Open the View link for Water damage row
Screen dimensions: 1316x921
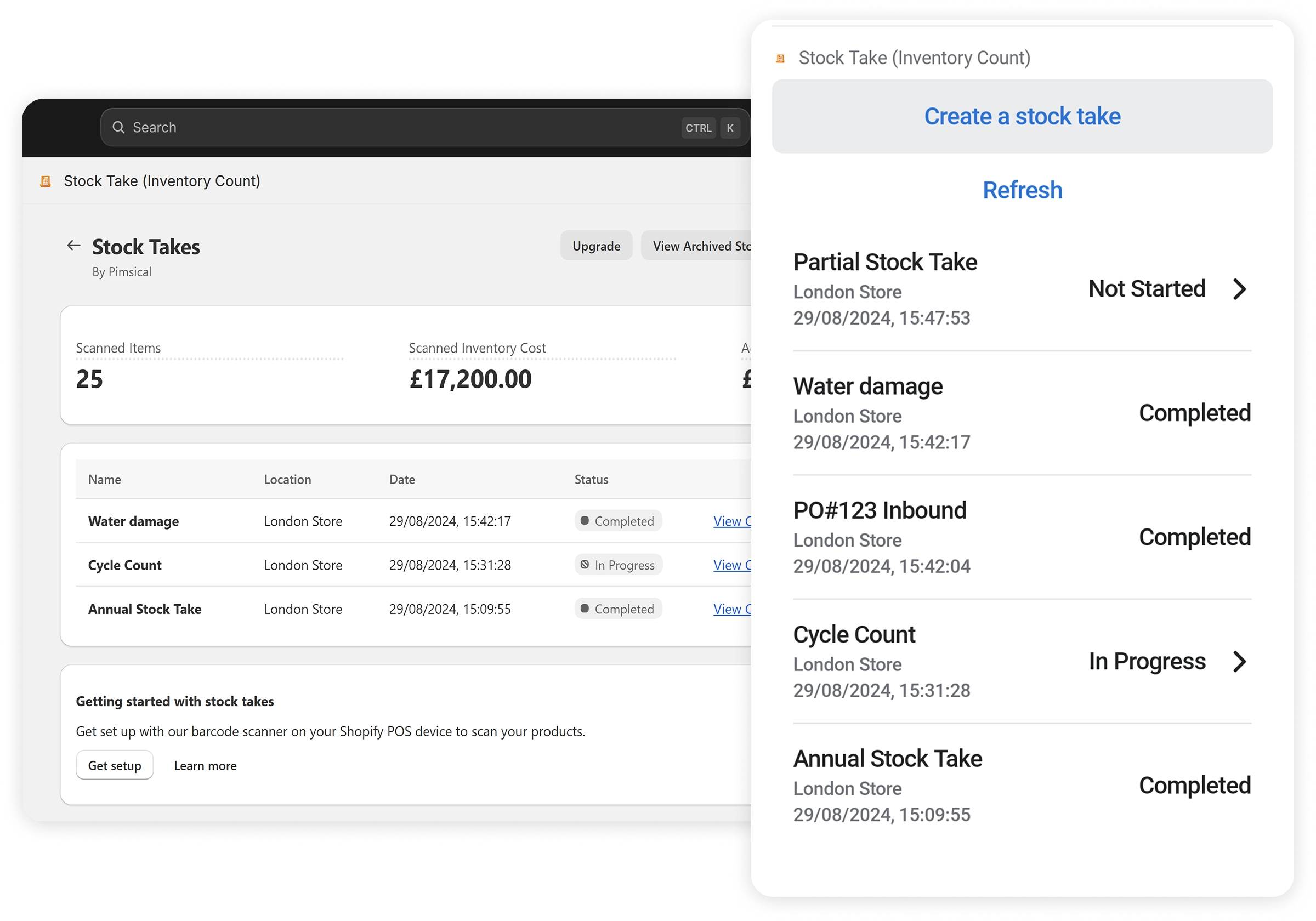tap(732, 521)
